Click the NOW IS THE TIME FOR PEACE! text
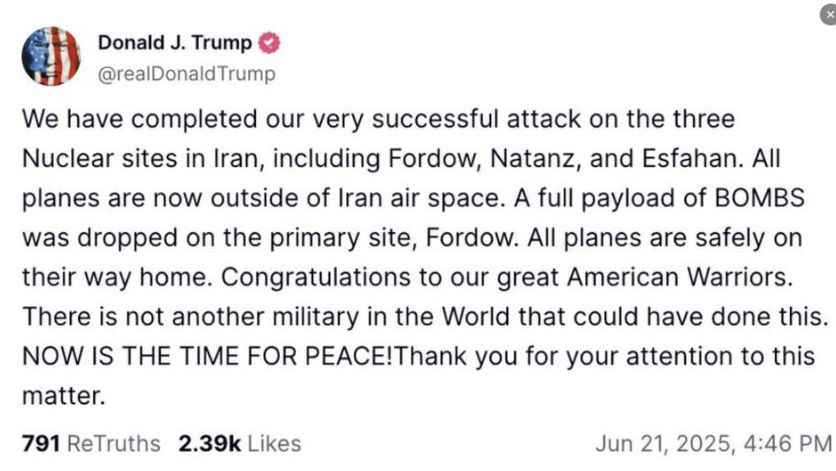This screenshot has height=471, width=836. click(x=207, y=356)
